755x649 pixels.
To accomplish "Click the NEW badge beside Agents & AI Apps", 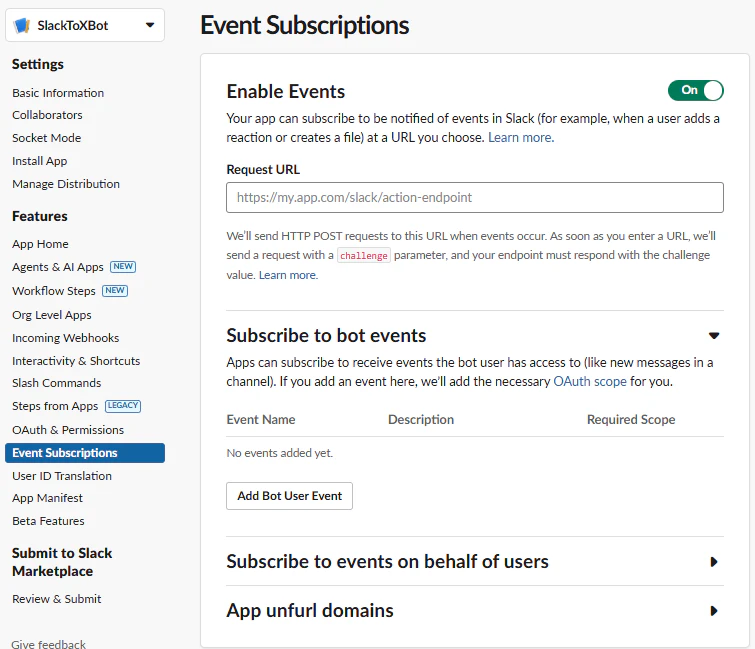I will click(x=123, y=267).
